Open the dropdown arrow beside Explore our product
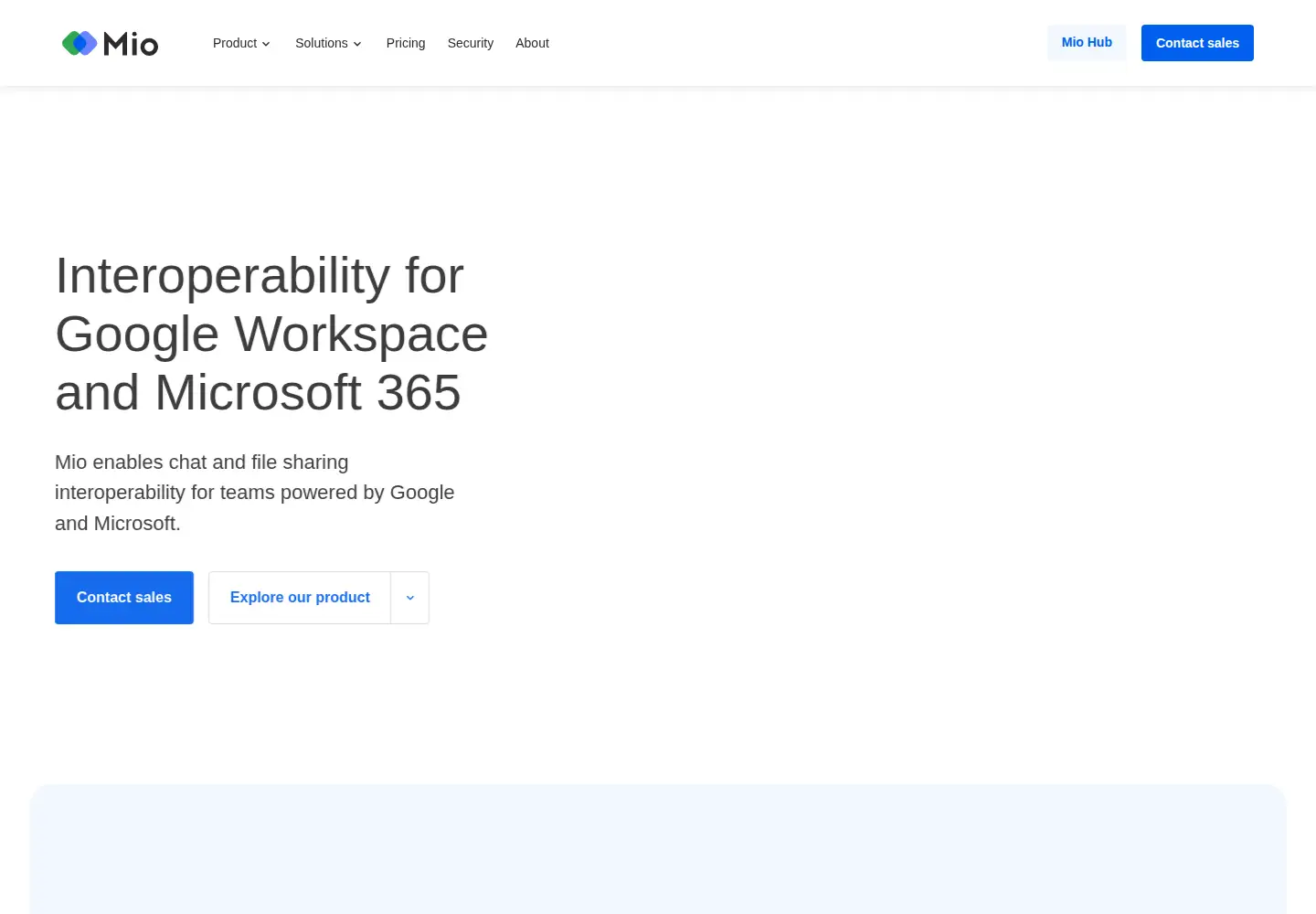Screen dimensions: 1316x914 [x=410, y=598]
